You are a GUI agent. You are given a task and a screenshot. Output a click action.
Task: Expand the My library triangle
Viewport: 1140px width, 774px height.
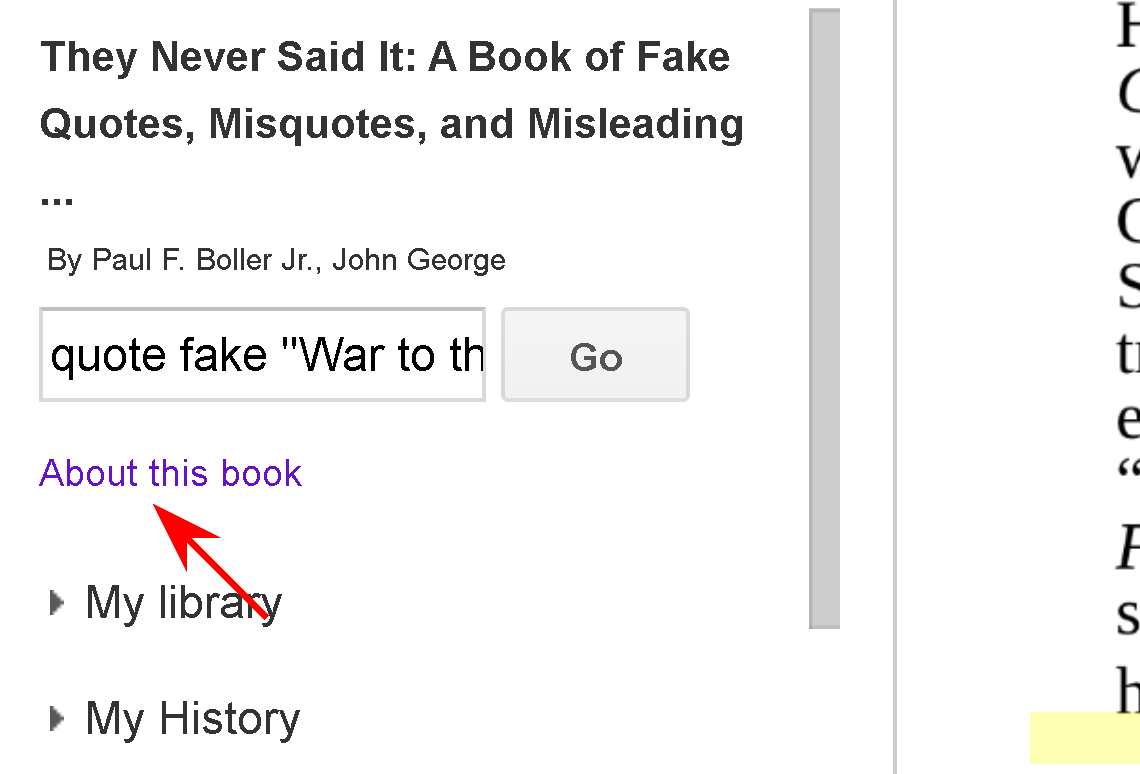tap(57, 603)
